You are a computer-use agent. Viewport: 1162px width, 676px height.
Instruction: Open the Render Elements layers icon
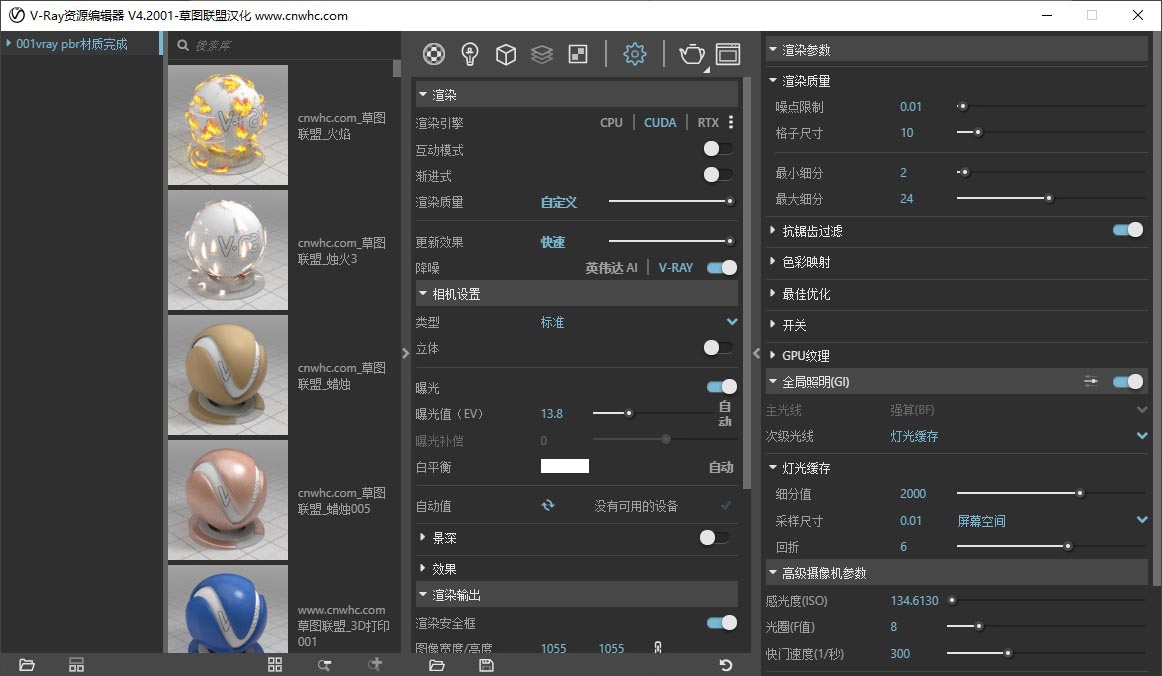coord(542,54)
